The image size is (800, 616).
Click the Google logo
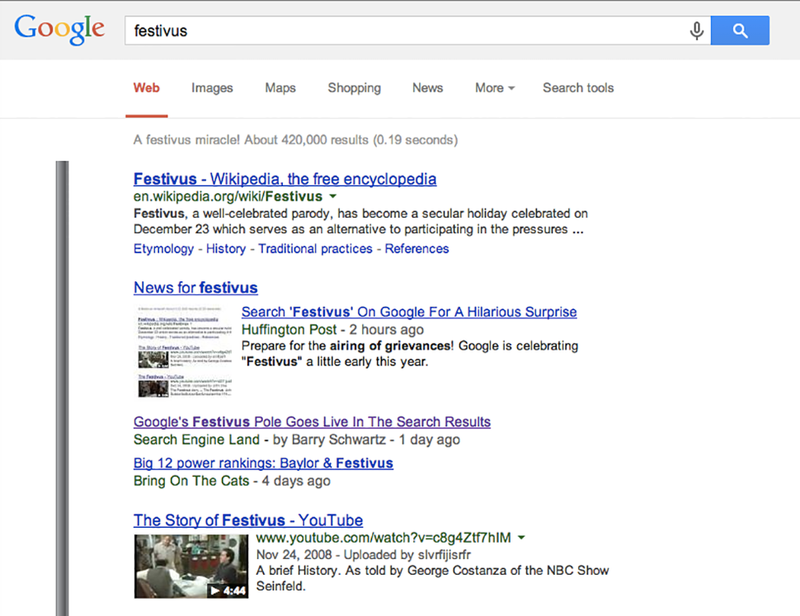tap(59, 29)
